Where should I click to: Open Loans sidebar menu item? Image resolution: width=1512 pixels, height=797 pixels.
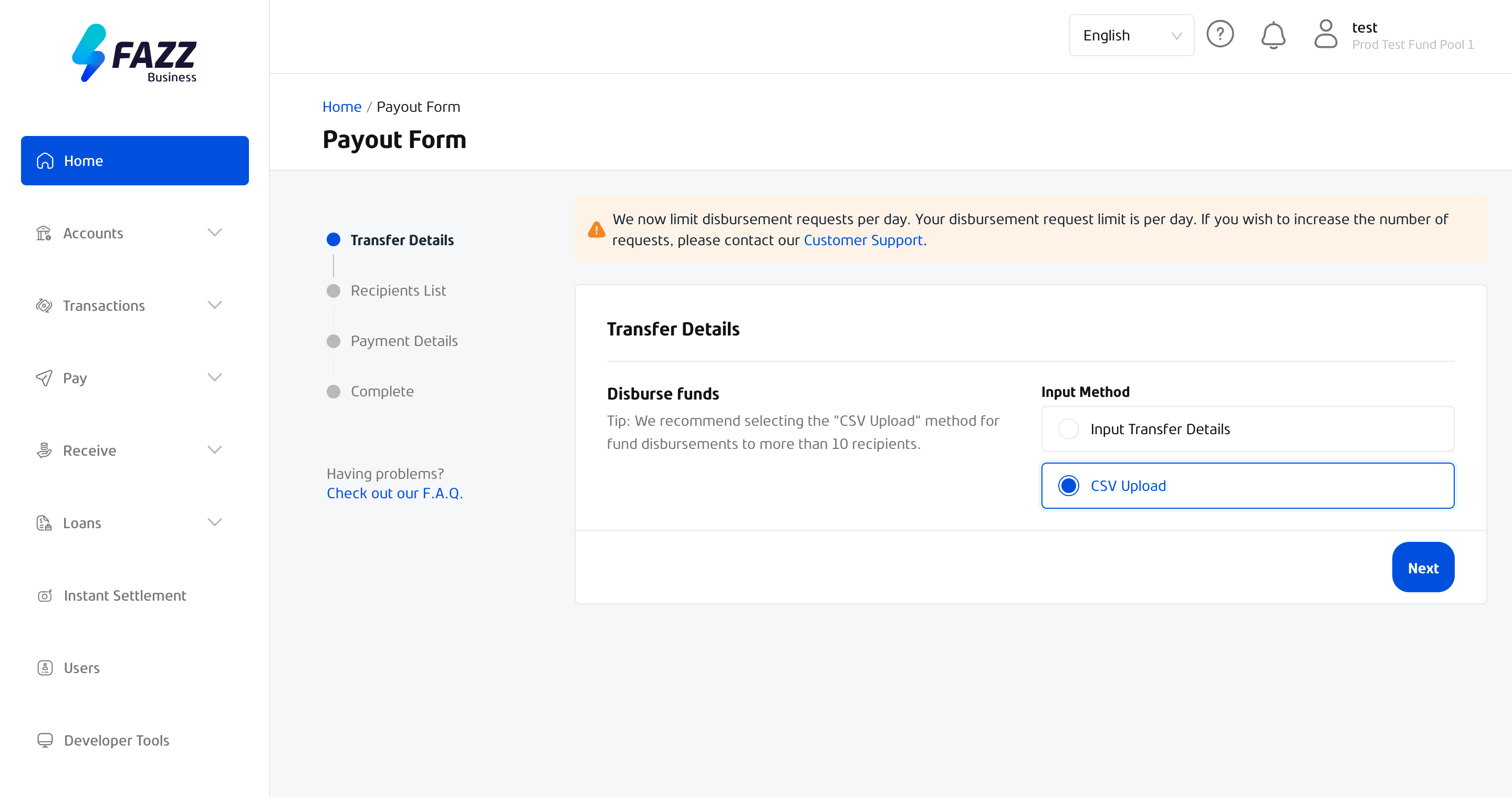click(135, 522)
